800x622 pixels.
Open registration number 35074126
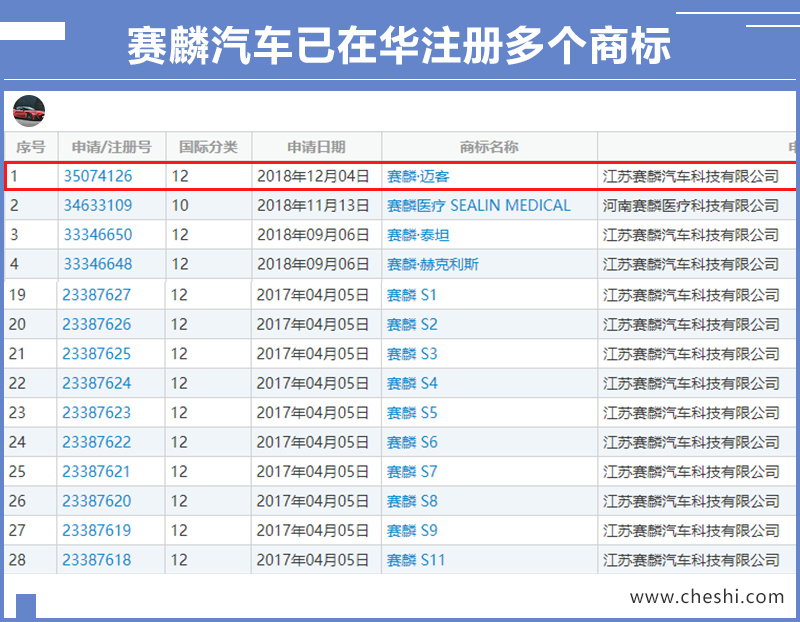tap(98, 176)
